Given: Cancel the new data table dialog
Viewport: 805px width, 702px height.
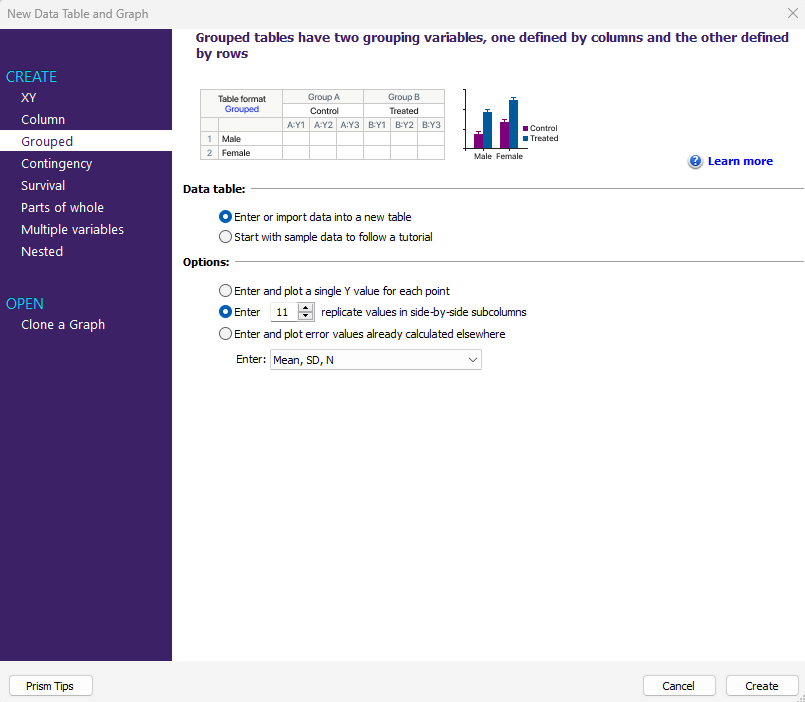Looking at the screenshot, I should pyautogui.click(x=679, y=686).
